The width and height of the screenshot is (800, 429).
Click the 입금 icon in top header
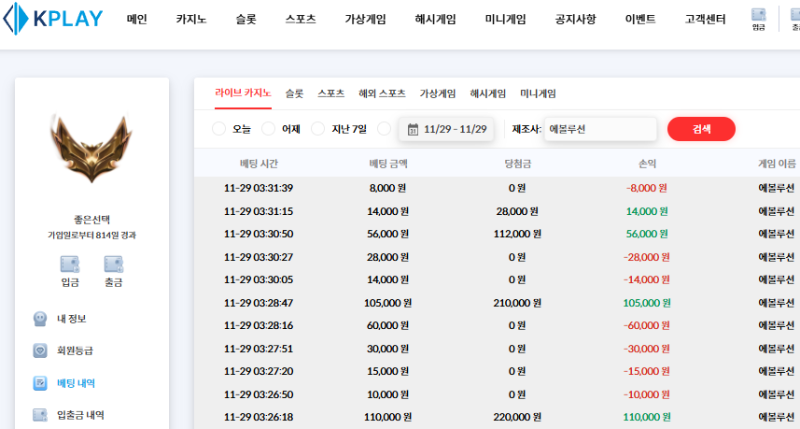(759, 16)
